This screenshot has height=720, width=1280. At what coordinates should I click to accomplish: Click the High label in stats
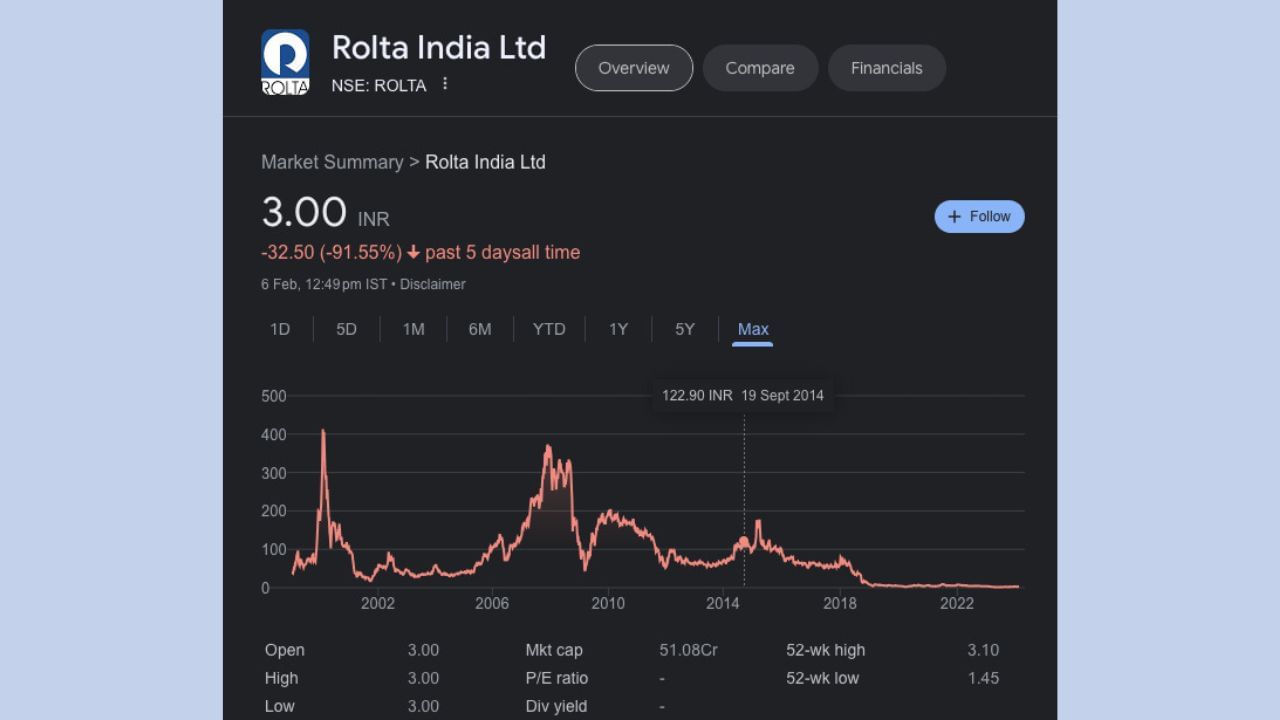pyautogui.click(x=282, y=678)
